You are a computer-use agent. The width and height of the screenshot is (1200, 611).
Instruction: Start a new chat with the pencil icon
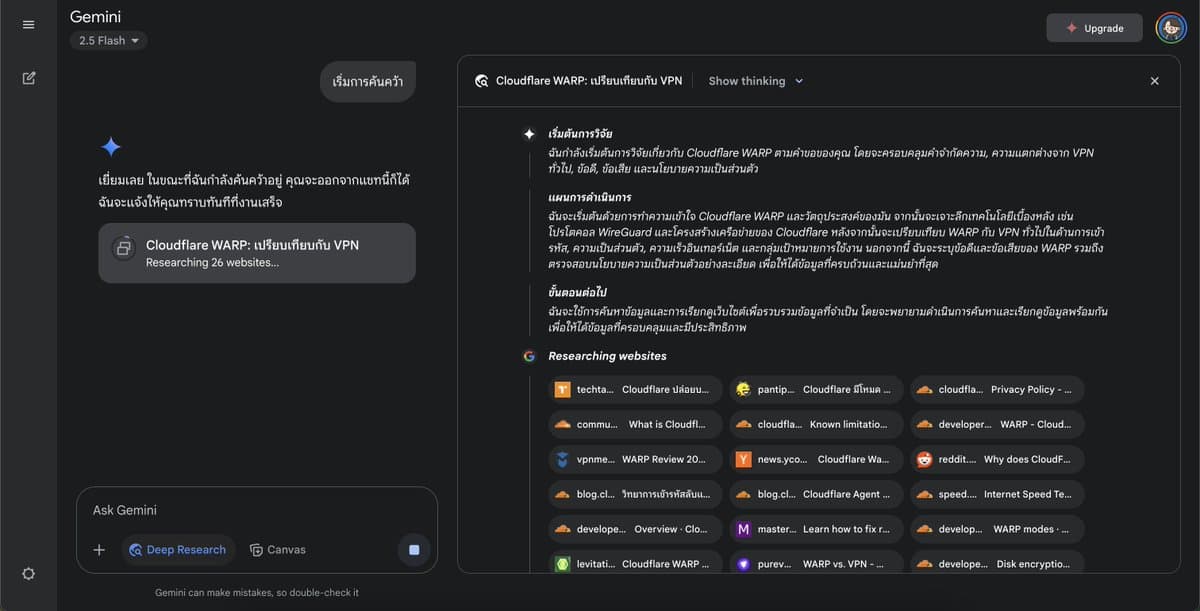coord(28,78)
